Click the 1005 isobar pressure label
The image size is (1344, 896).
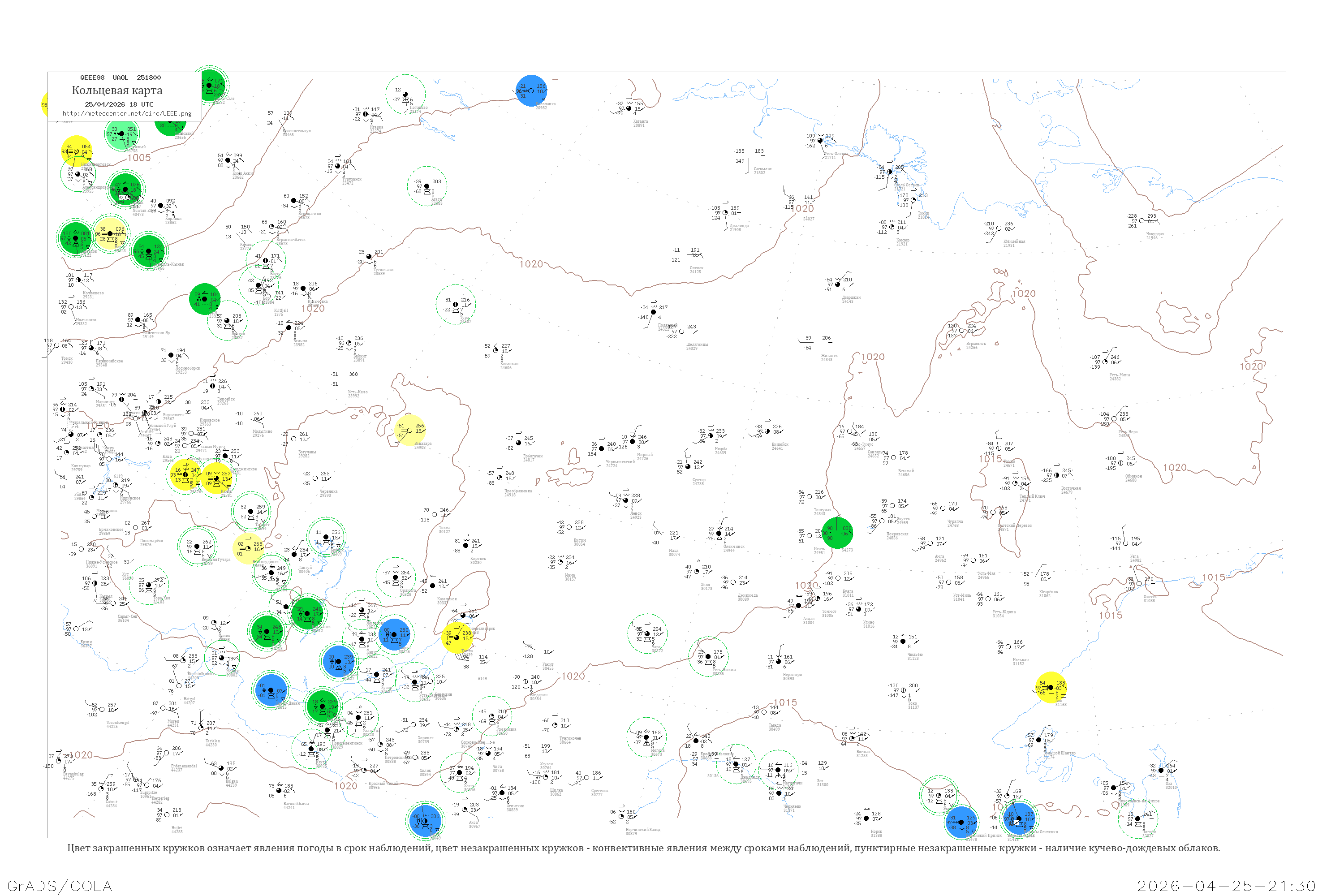click(139, 158)
